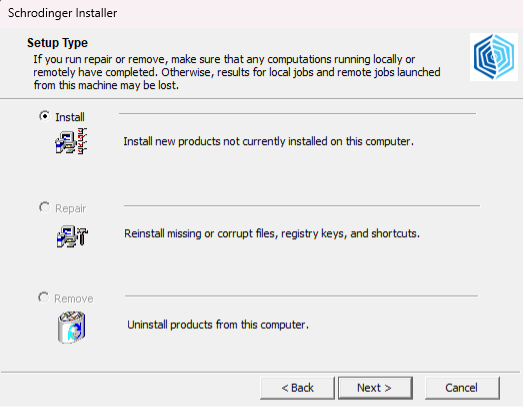Click the Install computer checklist icon
Image resolution: width=524 pixels, height=408 pixels.
[71, 141]
